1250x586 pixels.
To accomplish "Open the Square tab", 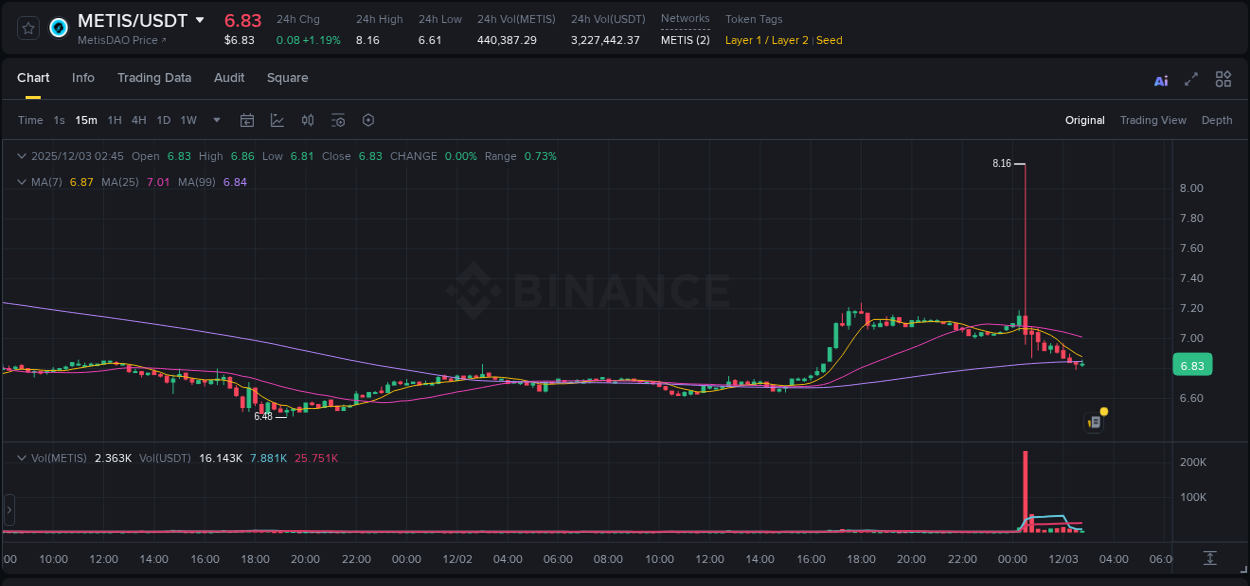I will [x=287, y=78].
